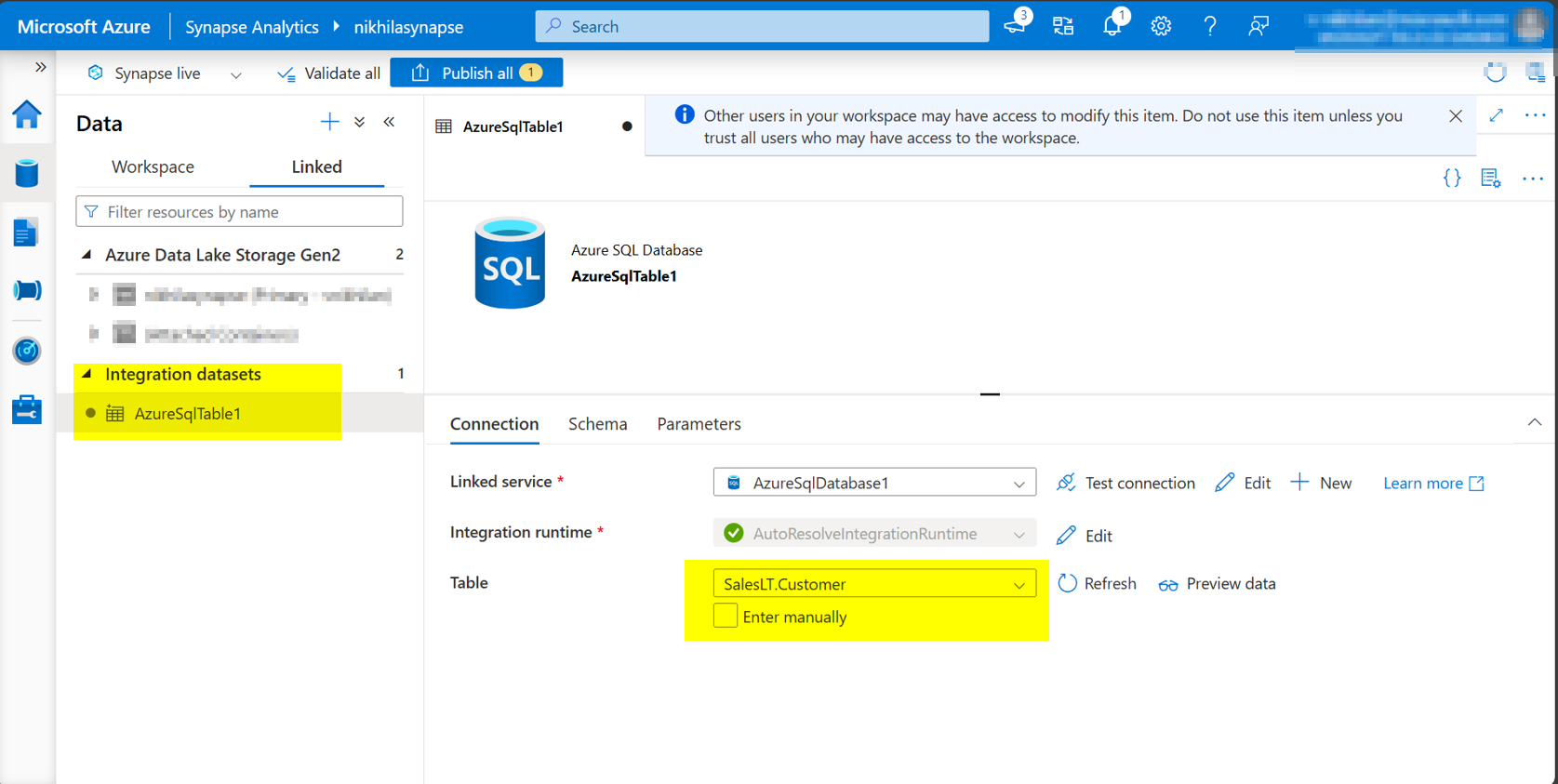Viewport: 1558px width, 784px height.
Task: Select the Parameters tab
Action: [699, 423]
